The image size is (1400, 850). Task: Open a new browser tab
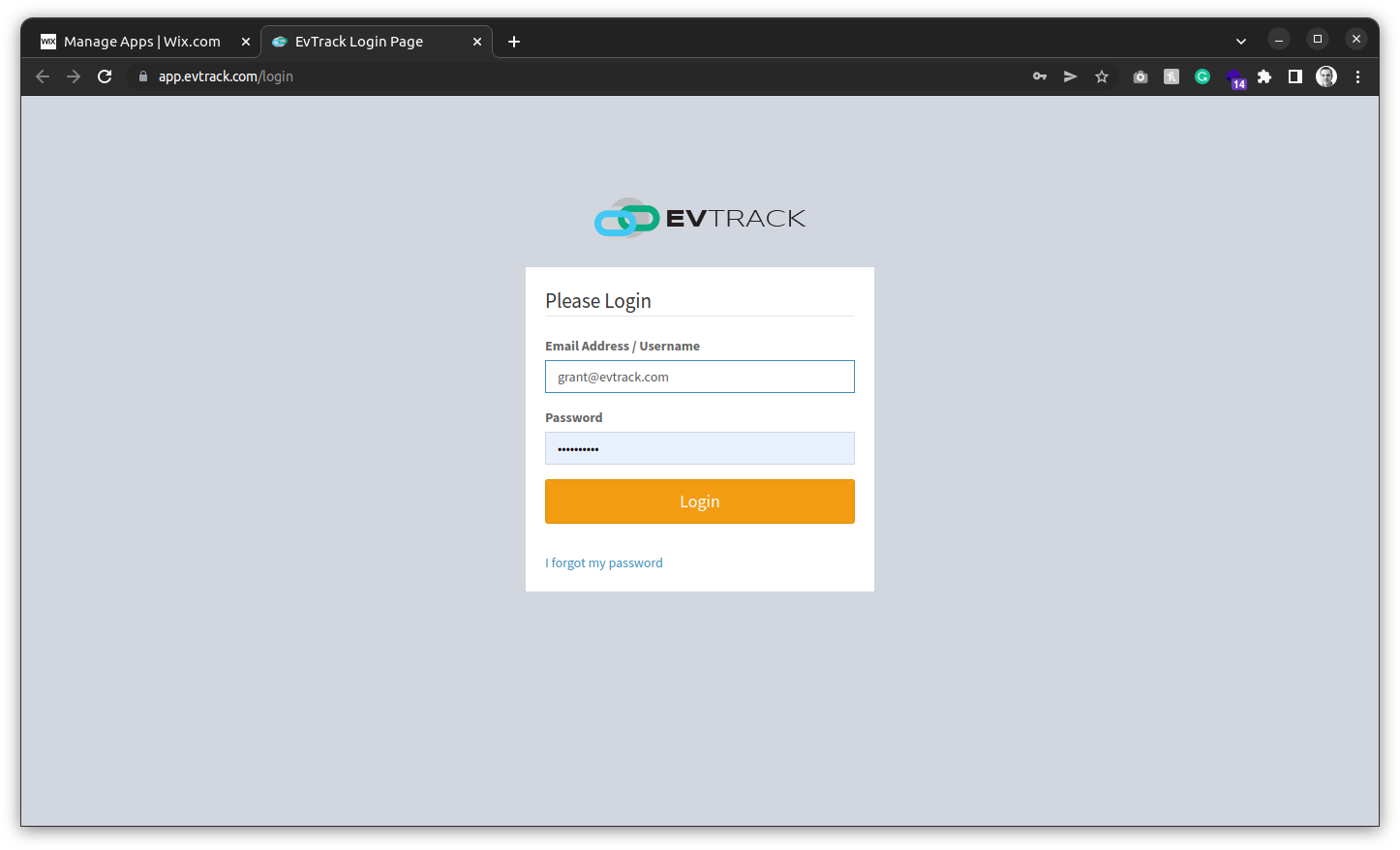514,42
